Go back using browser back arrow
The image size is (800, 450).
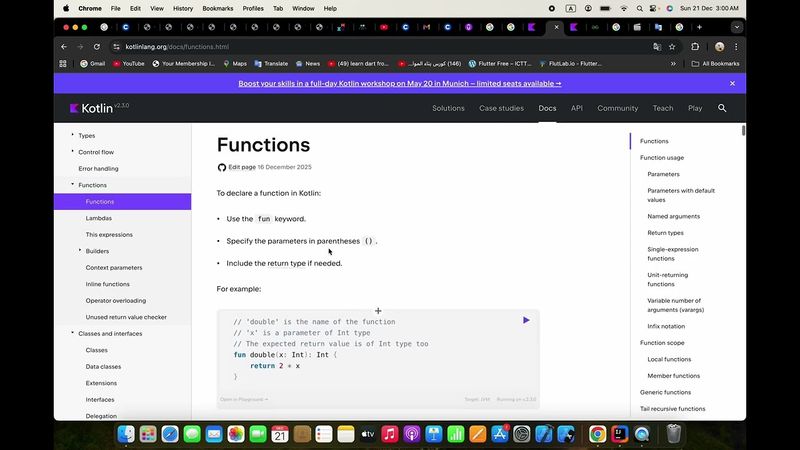64,46
